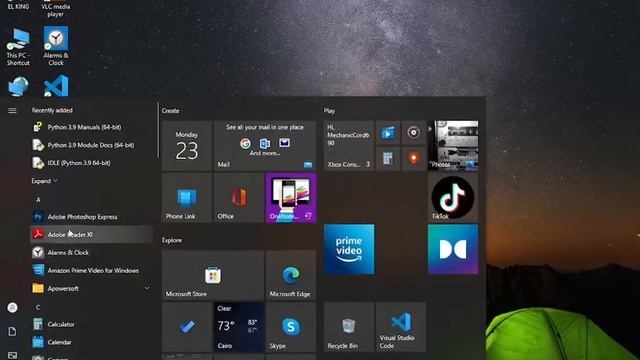This screenshot has height=360, width=640.
Task: Open the Dolby Access tile
Action: [x=453, y=249]
